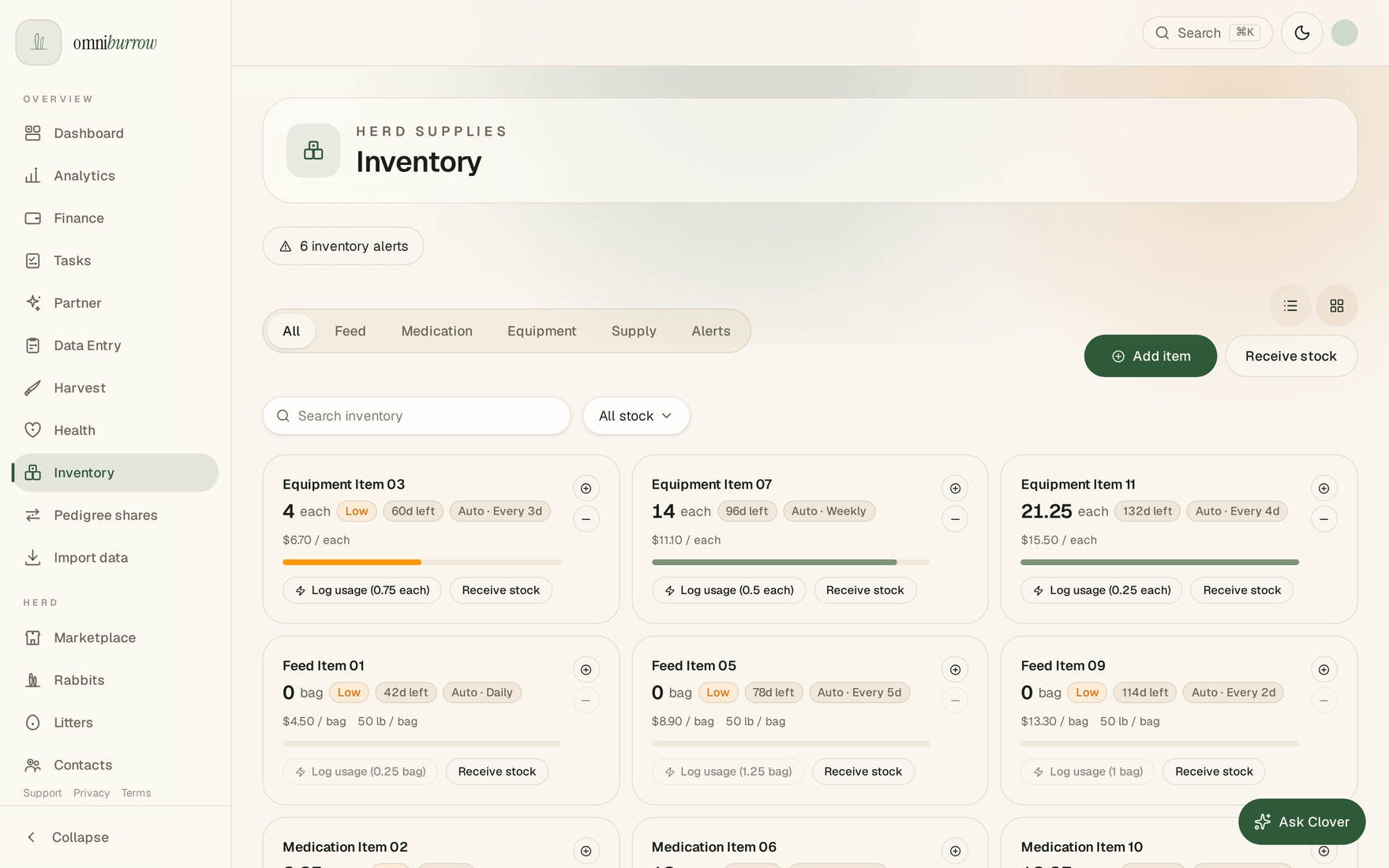The image size is (1389, 868).
Task: Increase quantity of Medication Item 02
Action: coord(586,851)
